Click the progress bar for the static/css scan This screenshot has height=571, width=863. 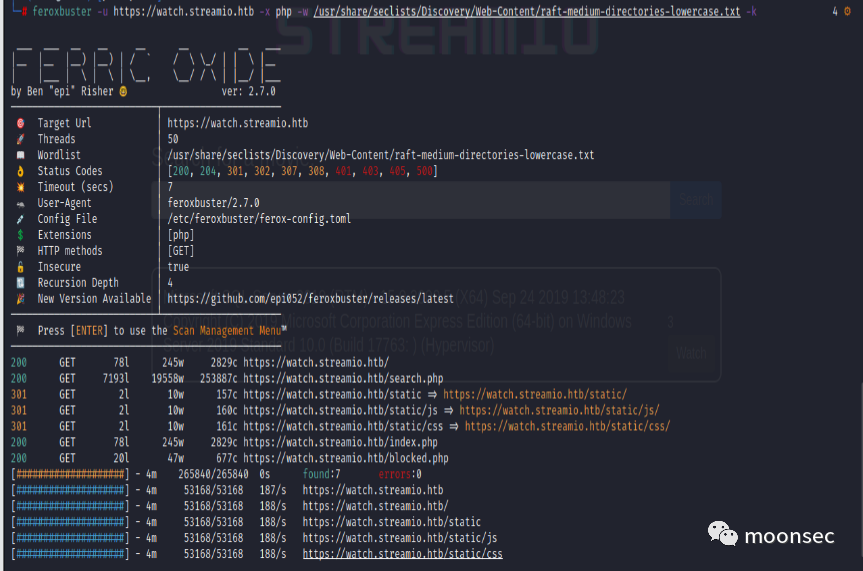[70, 554]
